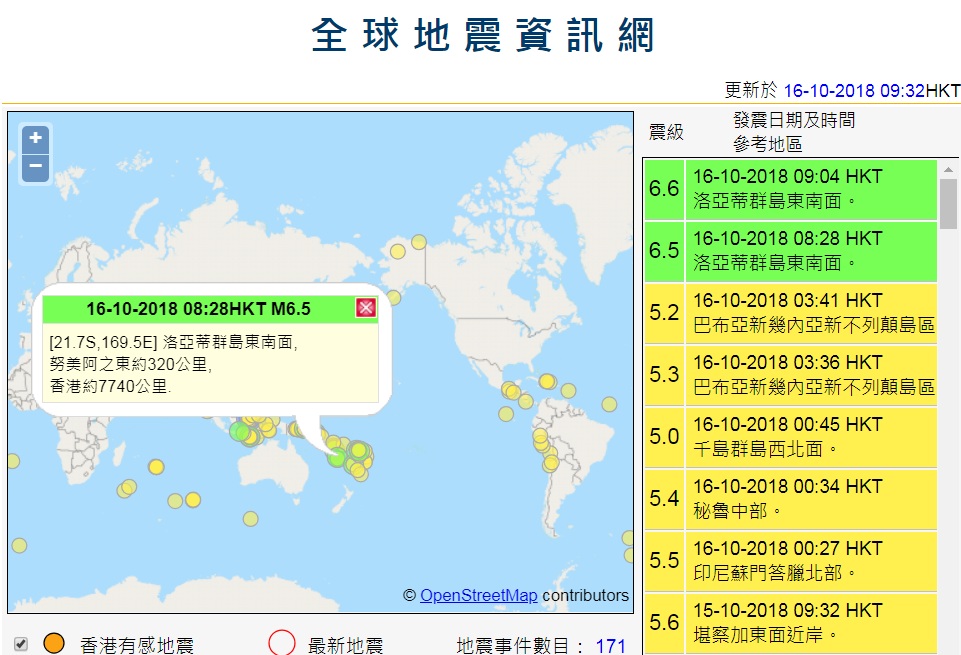The width and height of the screenshot is (961, 655).
Task: Toggle the Hong Kong felt earthquake checkbox
Action: (x=20, y=644)
